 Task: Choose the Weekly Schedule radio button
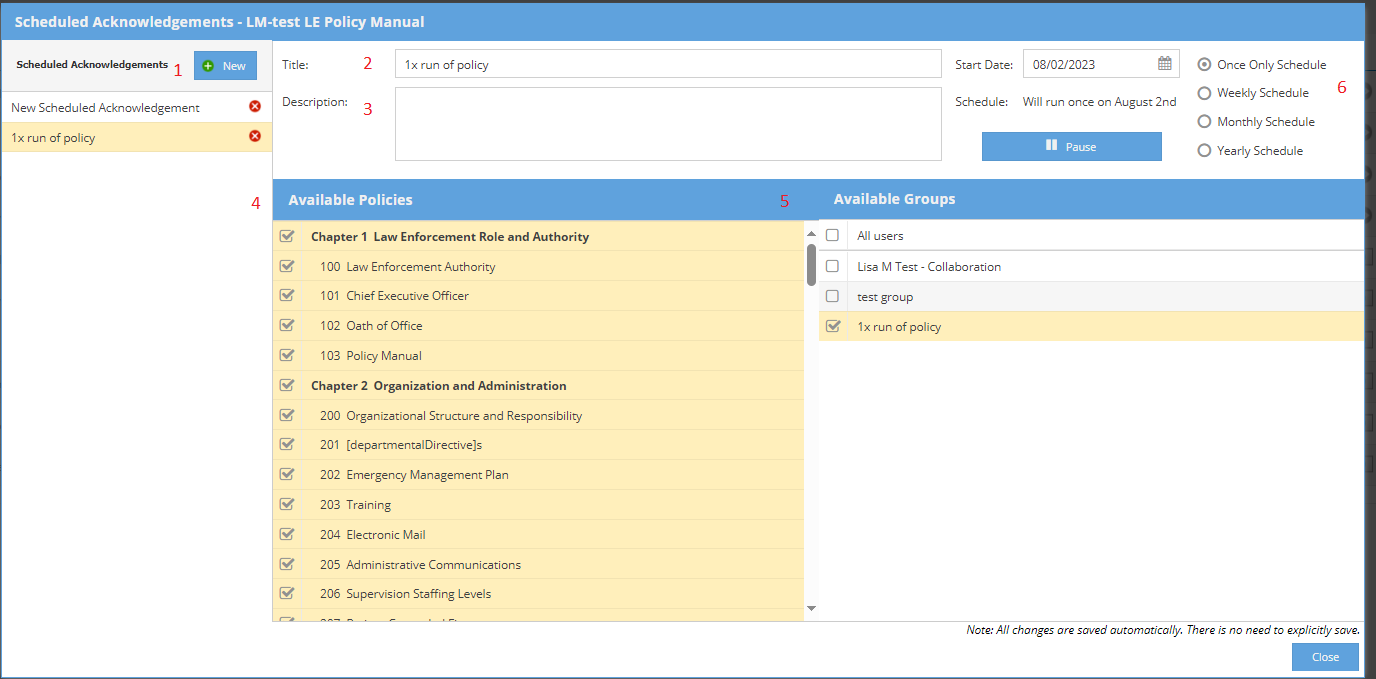pyautogui.click(x=1204, y=93)
